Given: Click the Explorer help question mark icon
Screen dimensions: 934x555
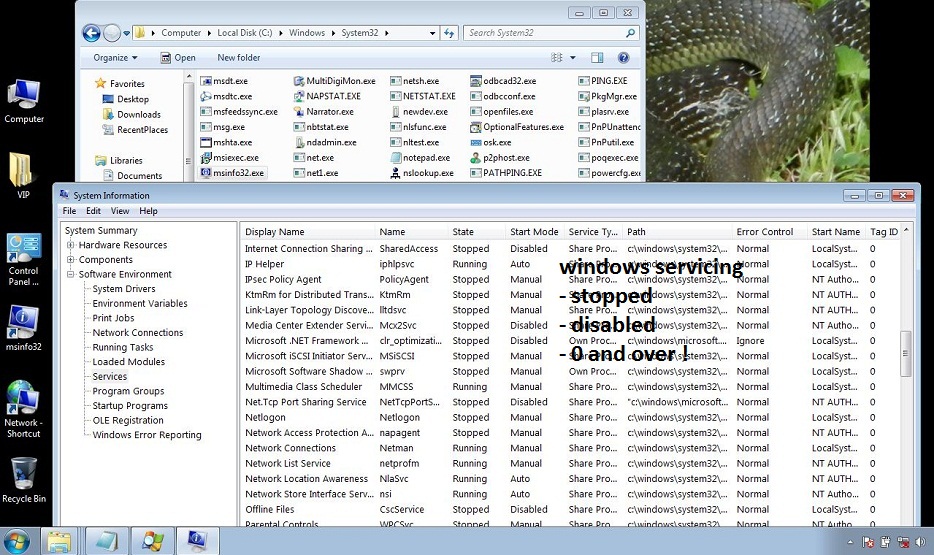Looking at the screenshot, I should [623, 57].
